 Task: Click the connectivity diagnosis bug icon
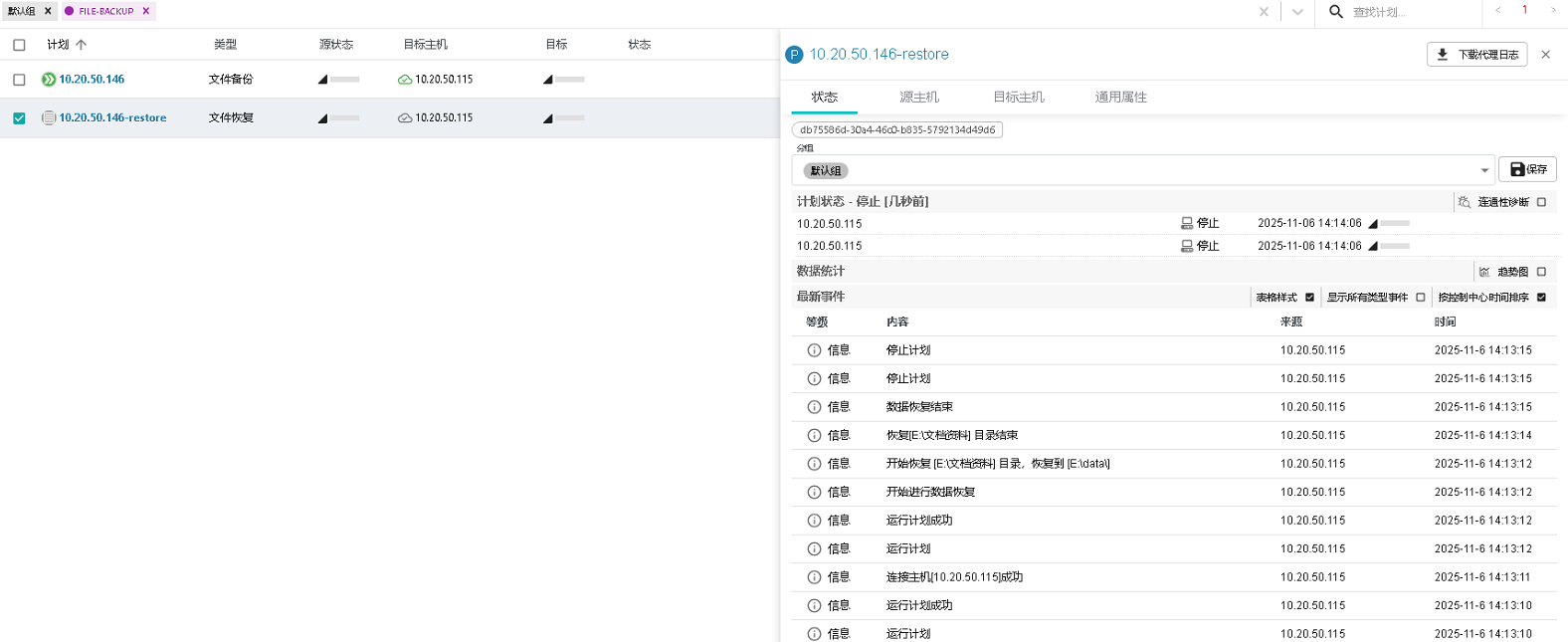click(1464, 202)
